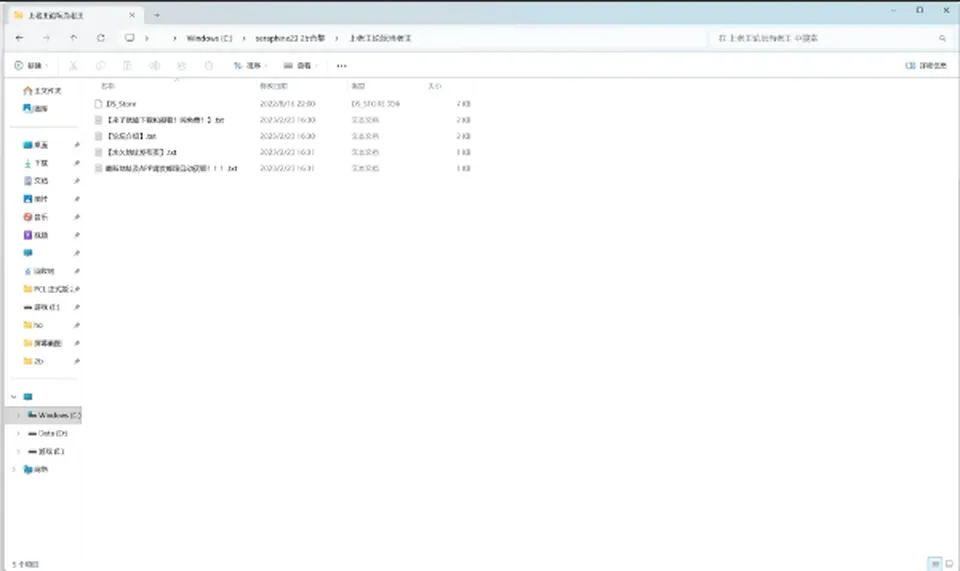Refresh the current folder view
This screenshot has width=960, height=571.
click(x=100, y=38)
